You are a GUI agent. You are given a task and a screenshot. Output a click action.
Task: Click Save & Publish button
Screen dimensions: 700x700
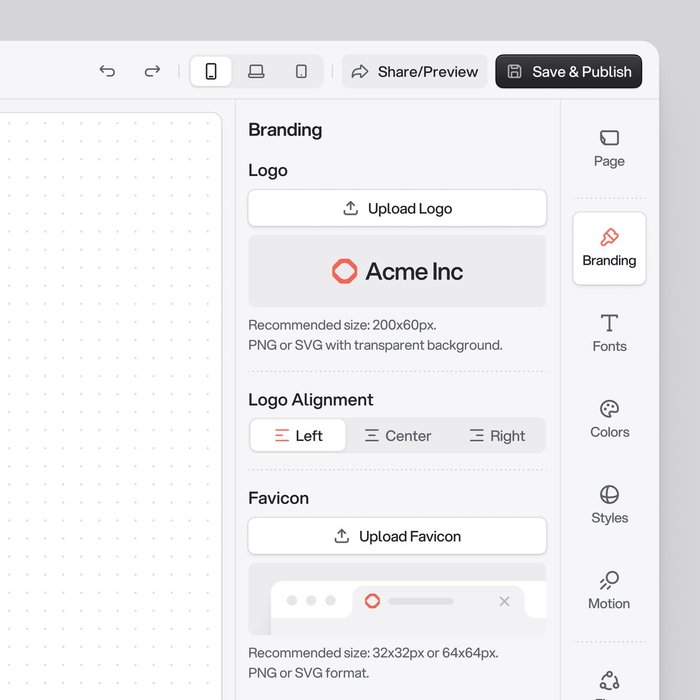point(569,71)
